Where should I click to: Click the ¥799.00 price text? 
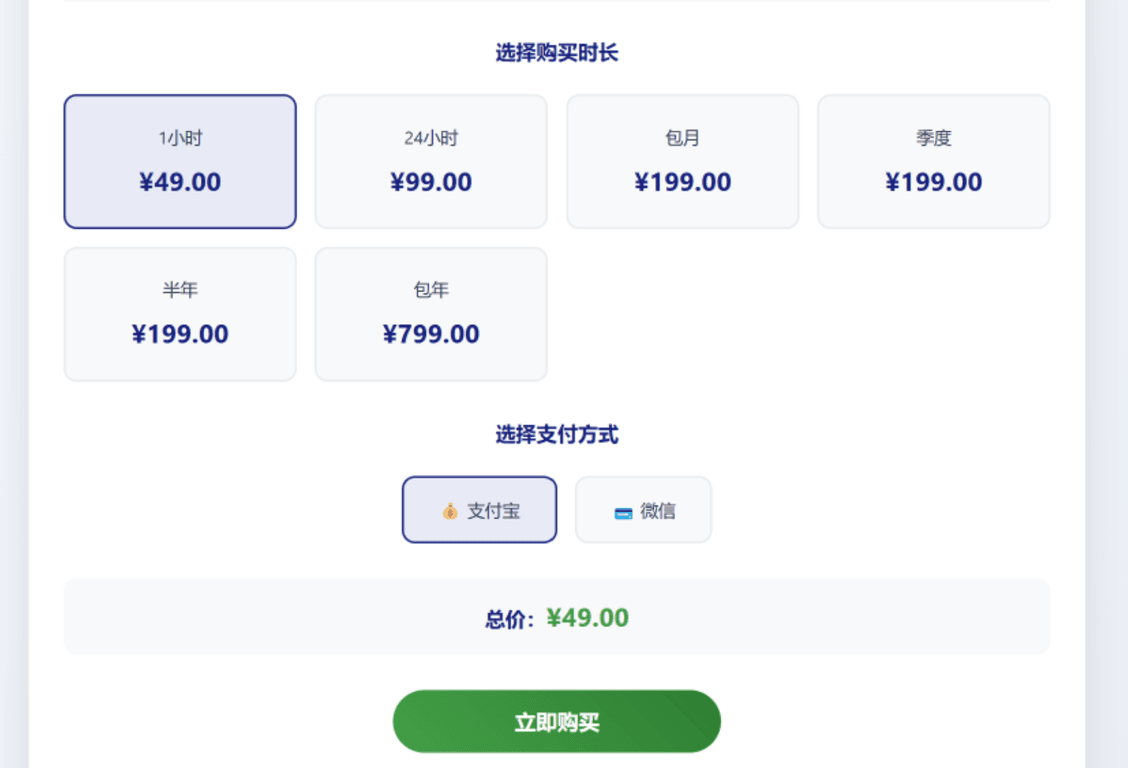(431, 334)
